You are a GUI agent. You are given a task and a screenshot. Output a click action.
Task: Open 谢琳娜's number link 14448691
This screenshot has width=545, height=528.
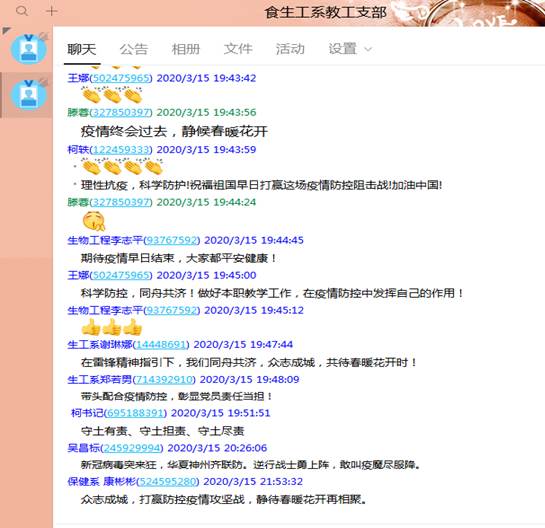161,344
